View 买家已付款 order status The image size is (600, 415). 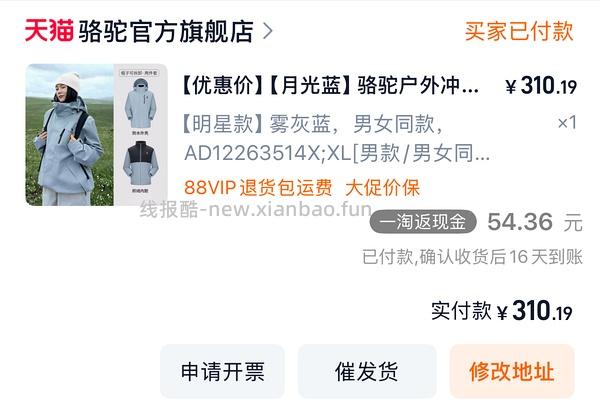[x=519, y=31]
